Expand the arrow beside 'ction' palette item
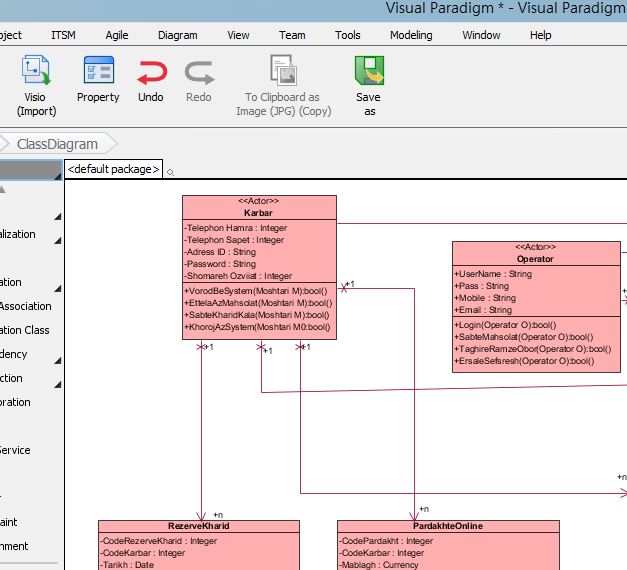Image resolution: width=627 pixels, height=570 pixels. (x=58, y=384)
